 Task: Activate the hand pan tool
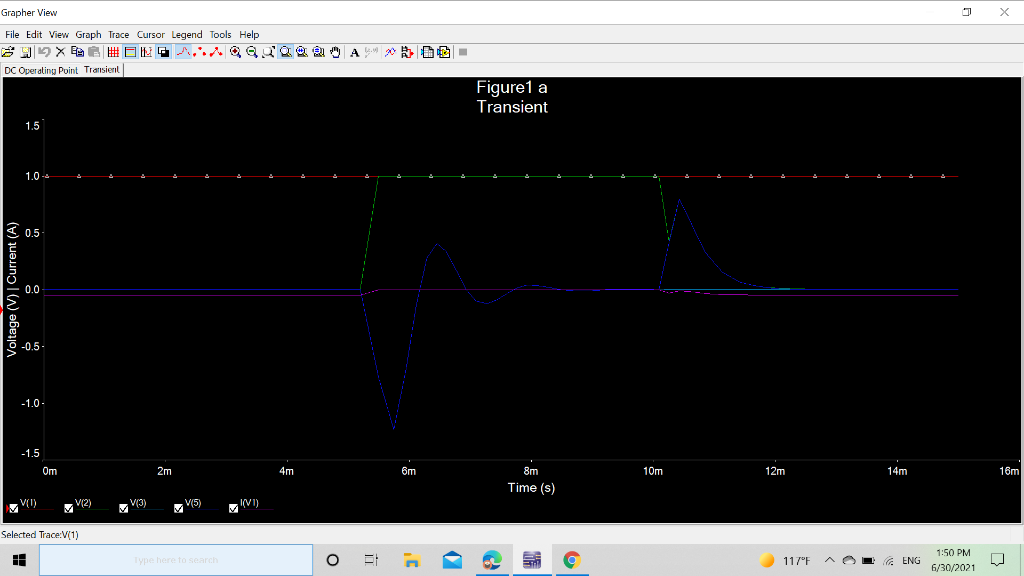(x=334, y=52)
